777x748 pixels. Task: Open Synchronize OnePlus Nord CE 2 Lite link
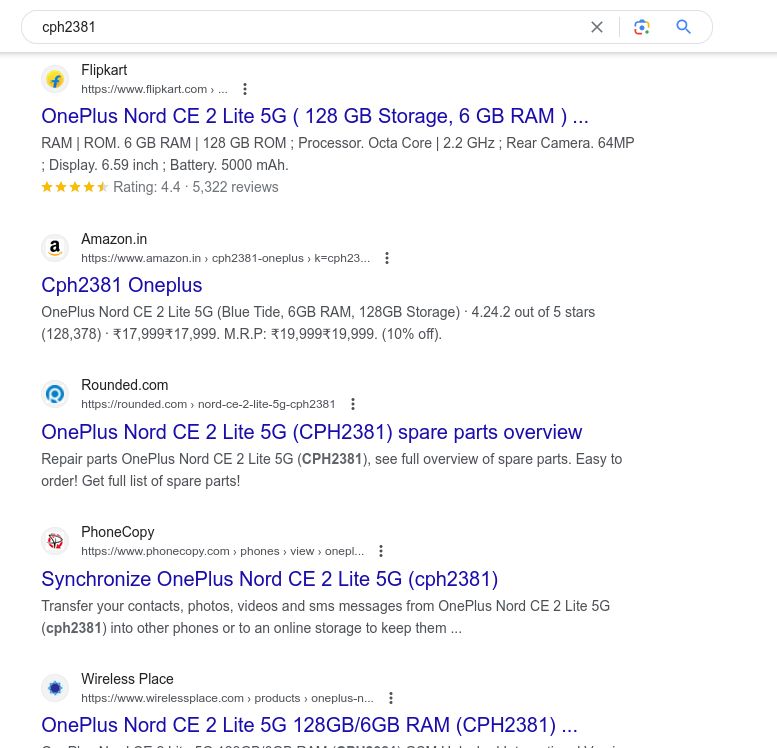[x=269, y=579]
